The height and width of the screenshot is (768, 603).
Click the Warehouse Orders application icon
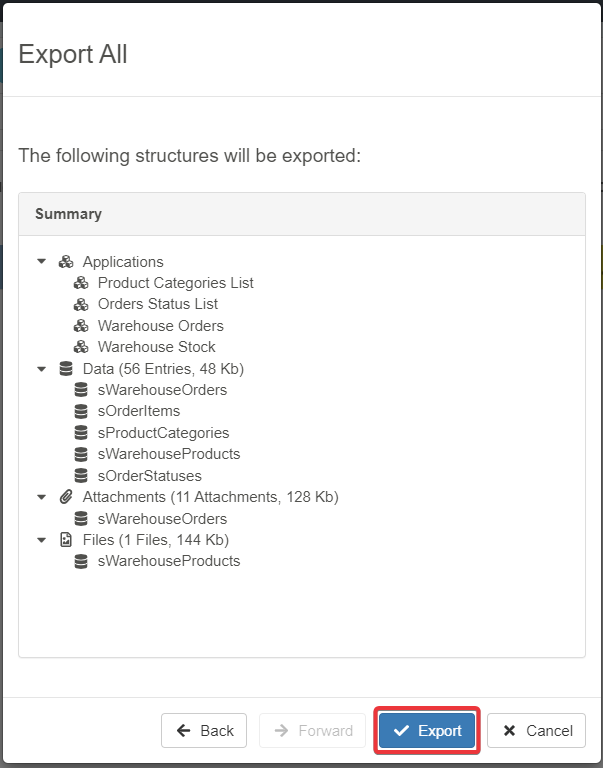81,326
